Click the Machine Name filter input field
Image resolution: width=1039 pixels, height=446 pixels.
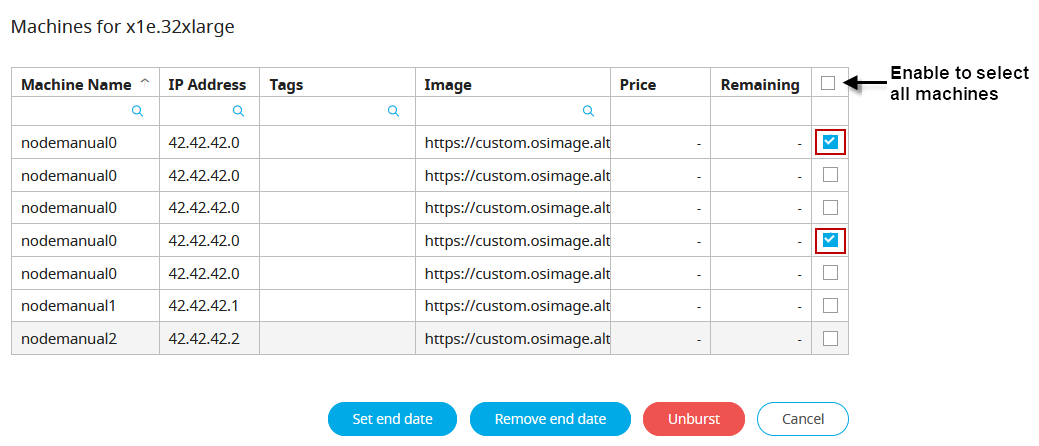pos(75,111)
